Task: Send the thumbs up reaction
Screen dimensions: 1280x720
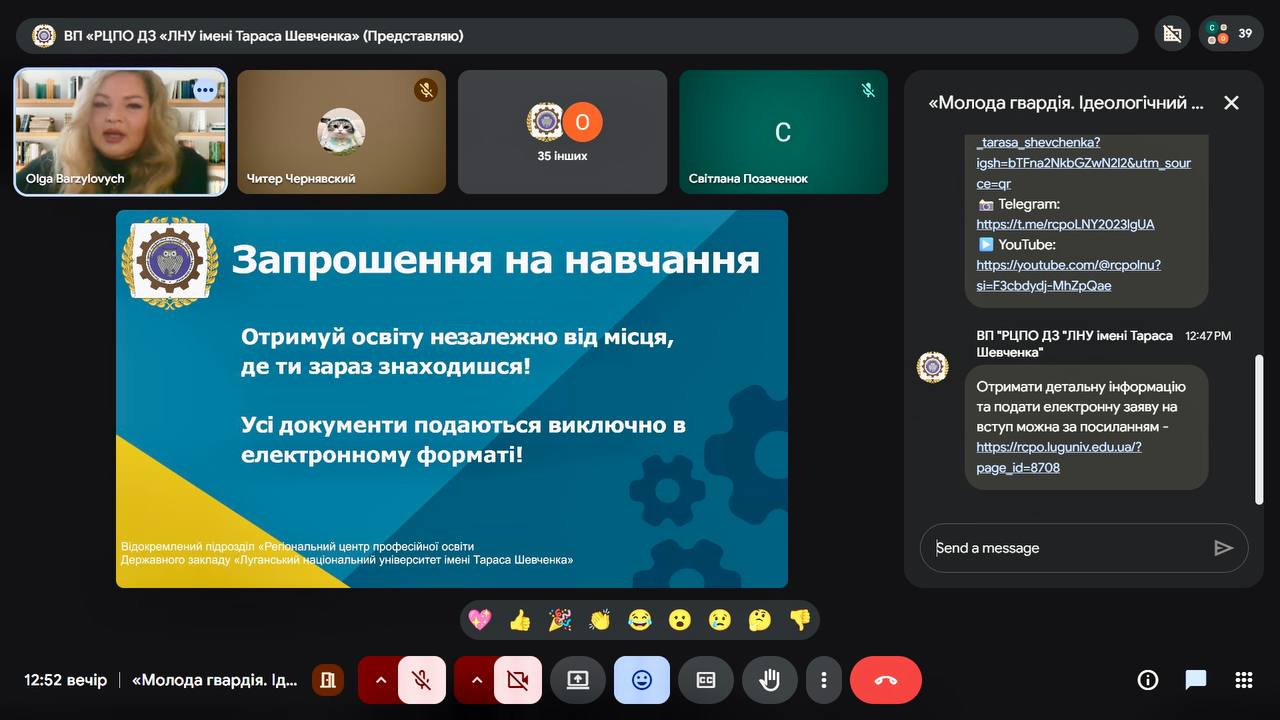Action: pos(520,620)
